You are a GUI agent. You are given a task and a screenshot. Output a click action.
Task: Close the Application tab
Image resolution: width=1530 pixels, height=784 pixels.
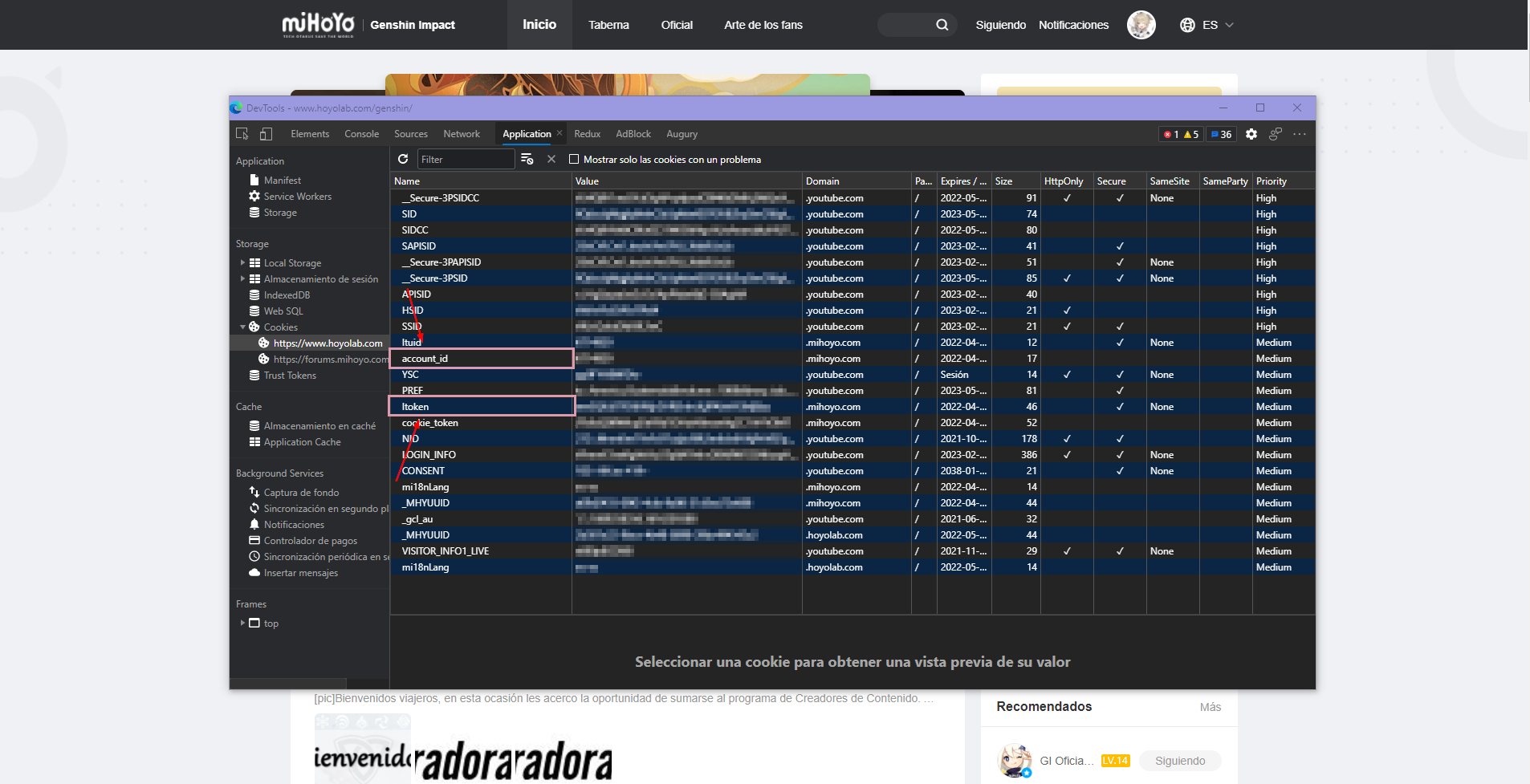[560, 133]
